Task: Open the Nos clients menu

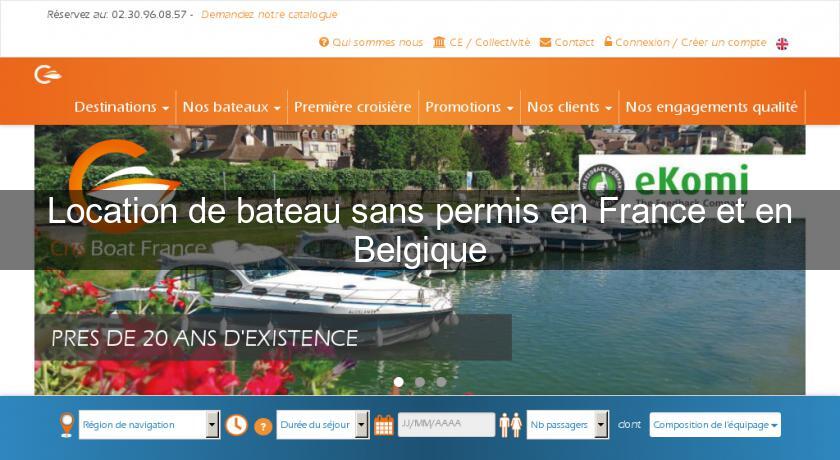Action: [569, 107]
